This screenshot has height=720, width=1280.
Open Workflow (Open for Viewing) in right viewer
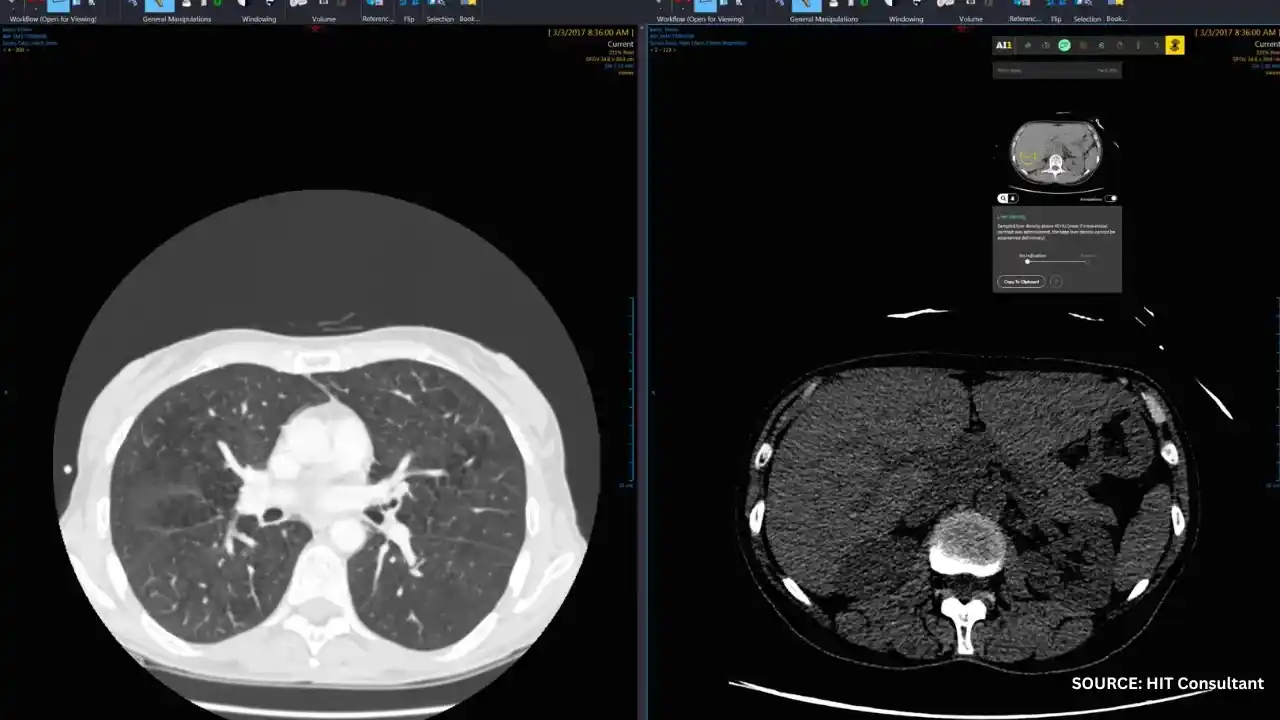(x=700, y=19)
